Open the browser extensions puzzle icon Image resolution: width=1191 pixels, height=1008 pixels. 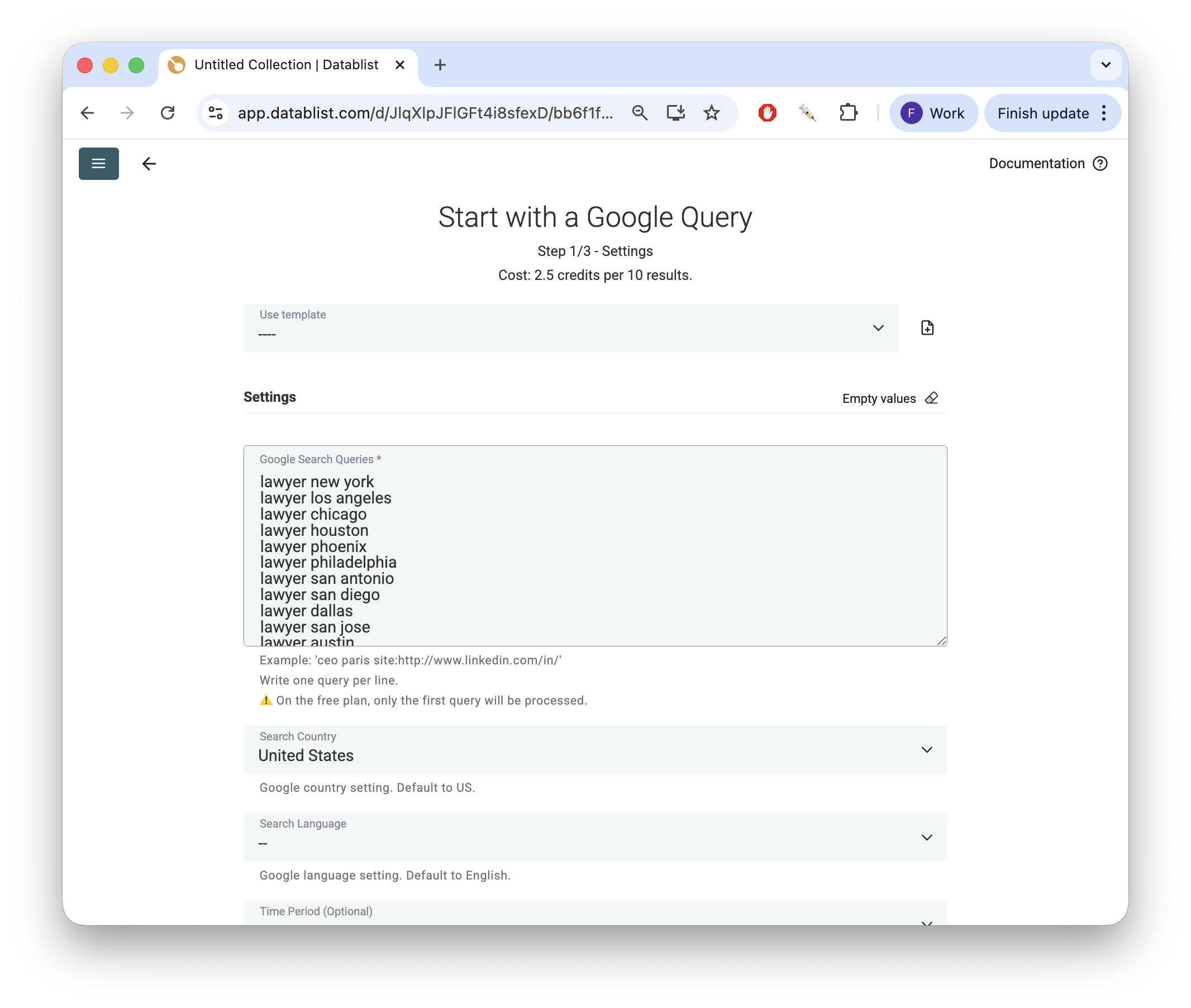coord(848,113)
